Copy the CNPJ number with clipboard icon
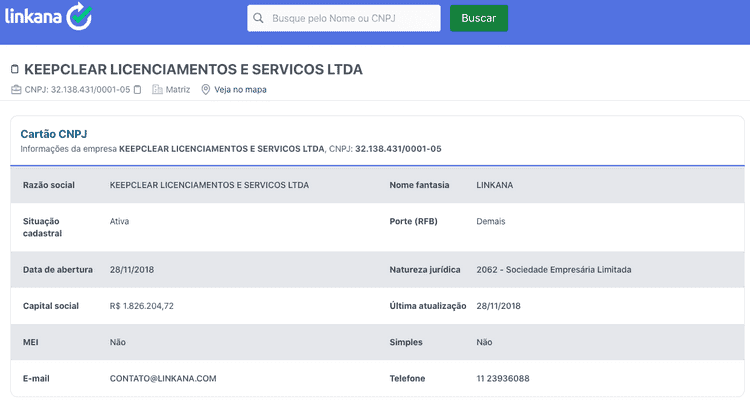The width and height of the screenshot is (750, 403). (137, 89)
